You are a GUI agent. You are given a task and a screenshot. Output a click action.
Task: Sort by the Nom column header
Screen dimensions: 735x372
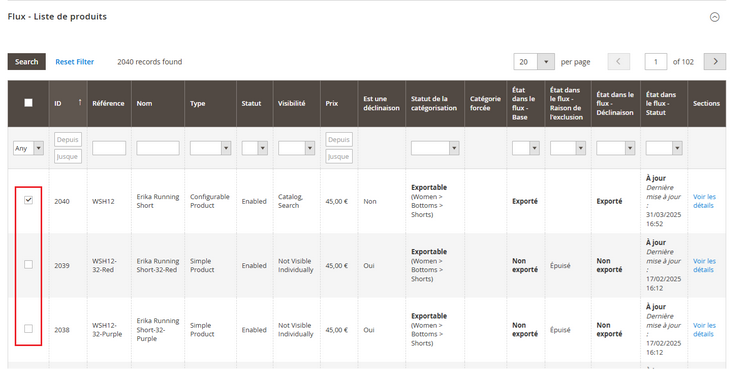point(158,104)
